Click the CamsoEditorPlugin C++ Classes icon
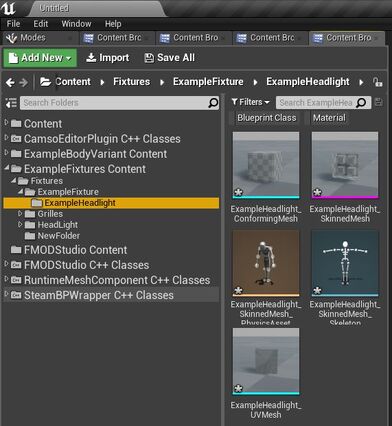Image resolution: width=392 pixels, height=426 pixels. click(16, 139)
